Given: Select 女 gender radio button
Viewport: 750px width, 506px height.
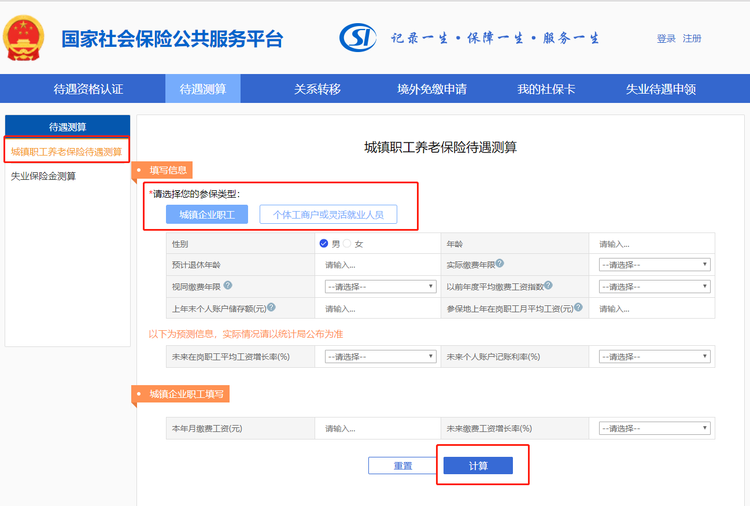Looking at the screenshot, I should click(x=348, y=243).
